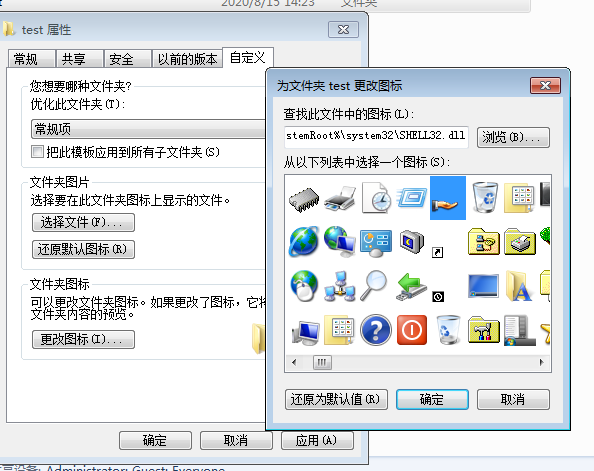Toggle apply template to all subfolders checkbox
594x471 pixels.
coord(38,152)
